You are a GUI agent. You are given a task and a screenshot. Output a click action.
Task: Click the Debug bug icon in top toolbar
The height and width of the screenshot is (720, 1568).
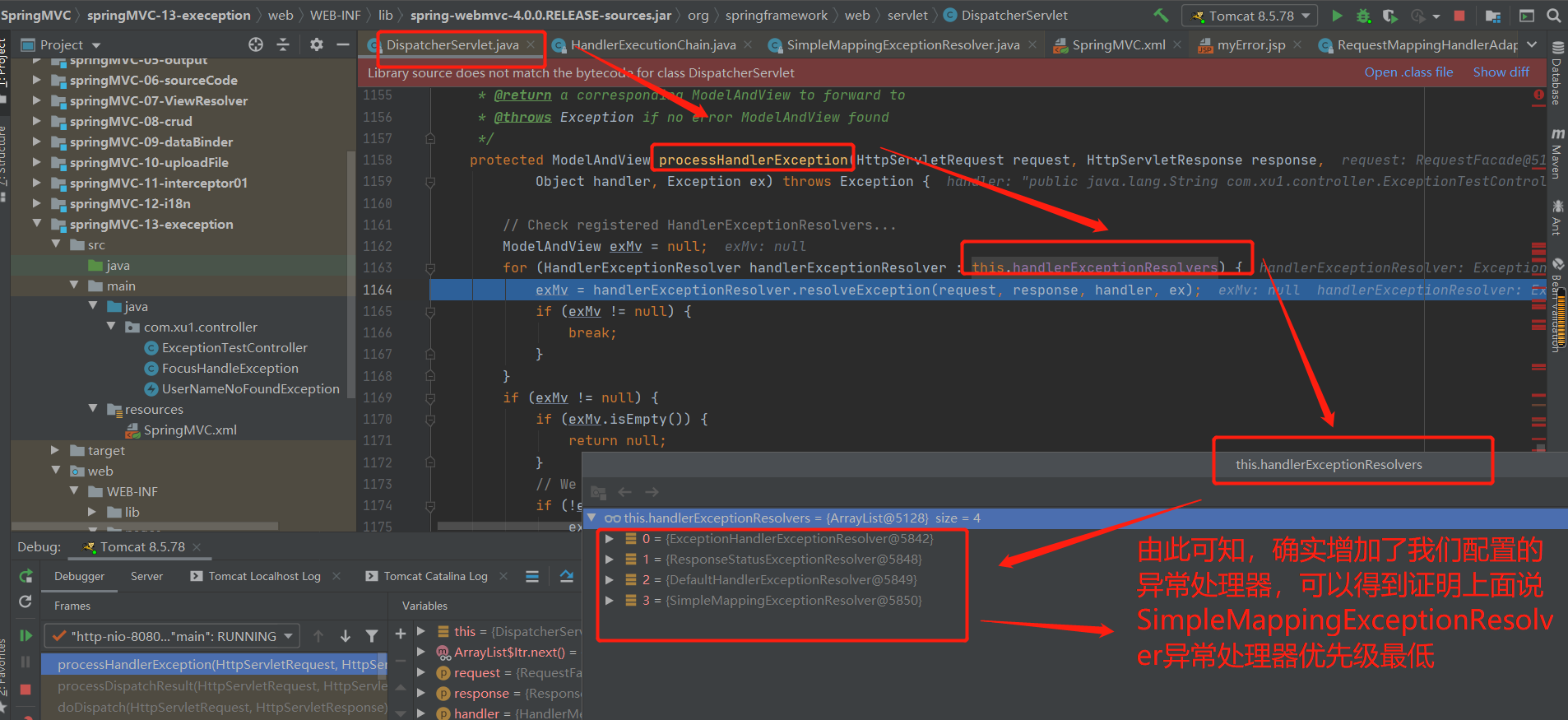pyautogui.click(x=1363, y=16)
